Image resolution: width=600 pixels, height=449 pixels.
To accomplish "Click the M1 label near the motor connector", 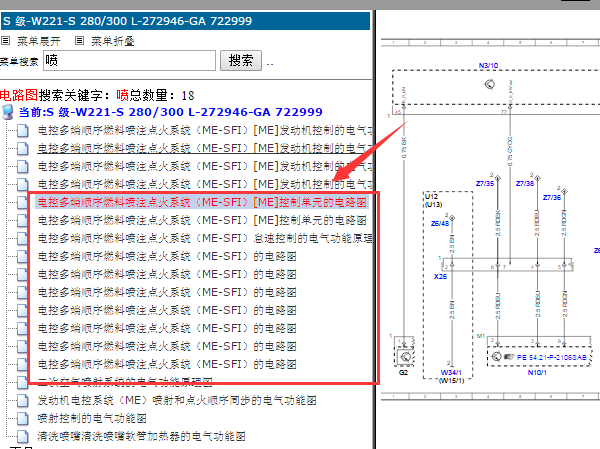I will tap(481, 336).
